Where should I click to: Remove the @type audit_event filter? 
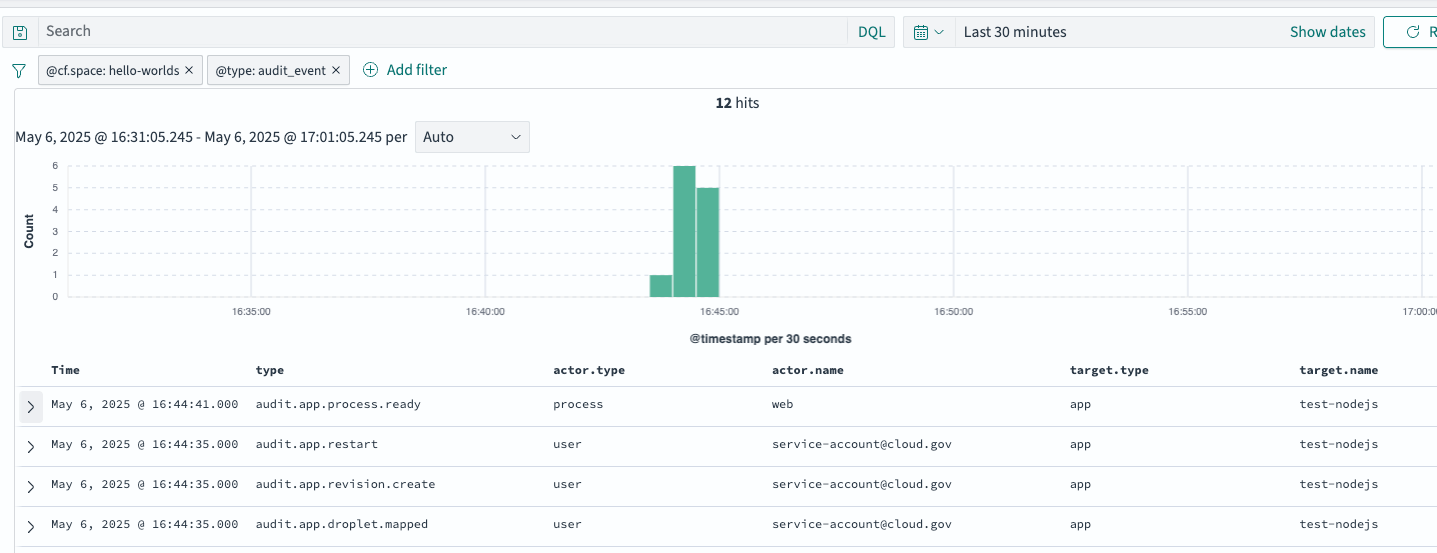[x=336, y=71]
